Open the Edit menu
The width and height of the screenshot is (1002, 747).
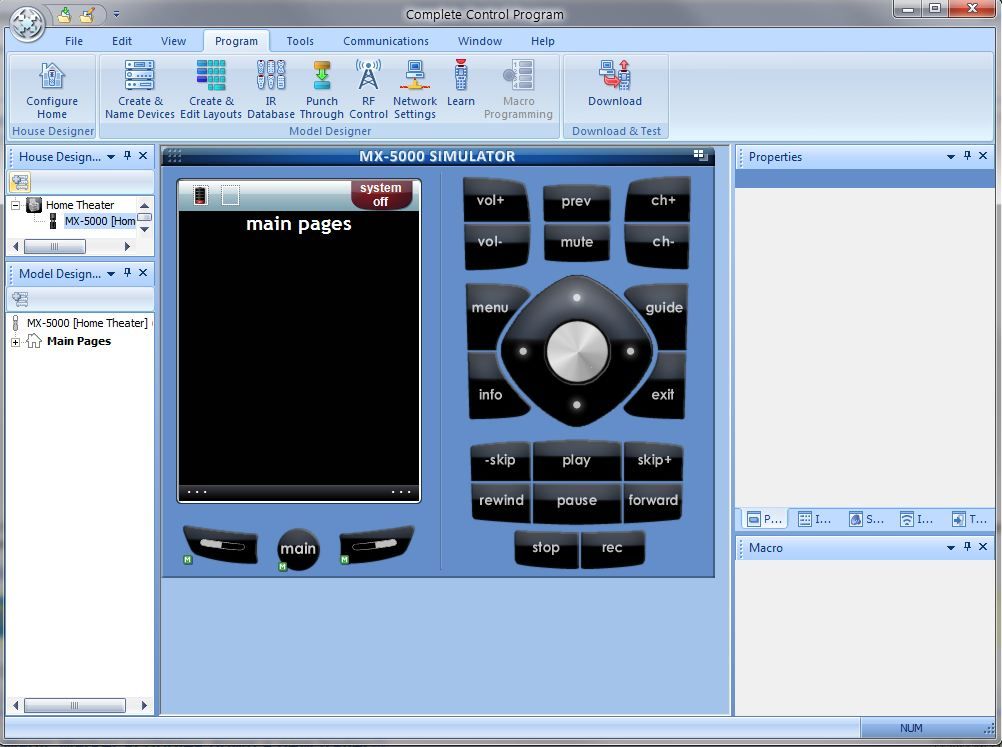[121, 41]
